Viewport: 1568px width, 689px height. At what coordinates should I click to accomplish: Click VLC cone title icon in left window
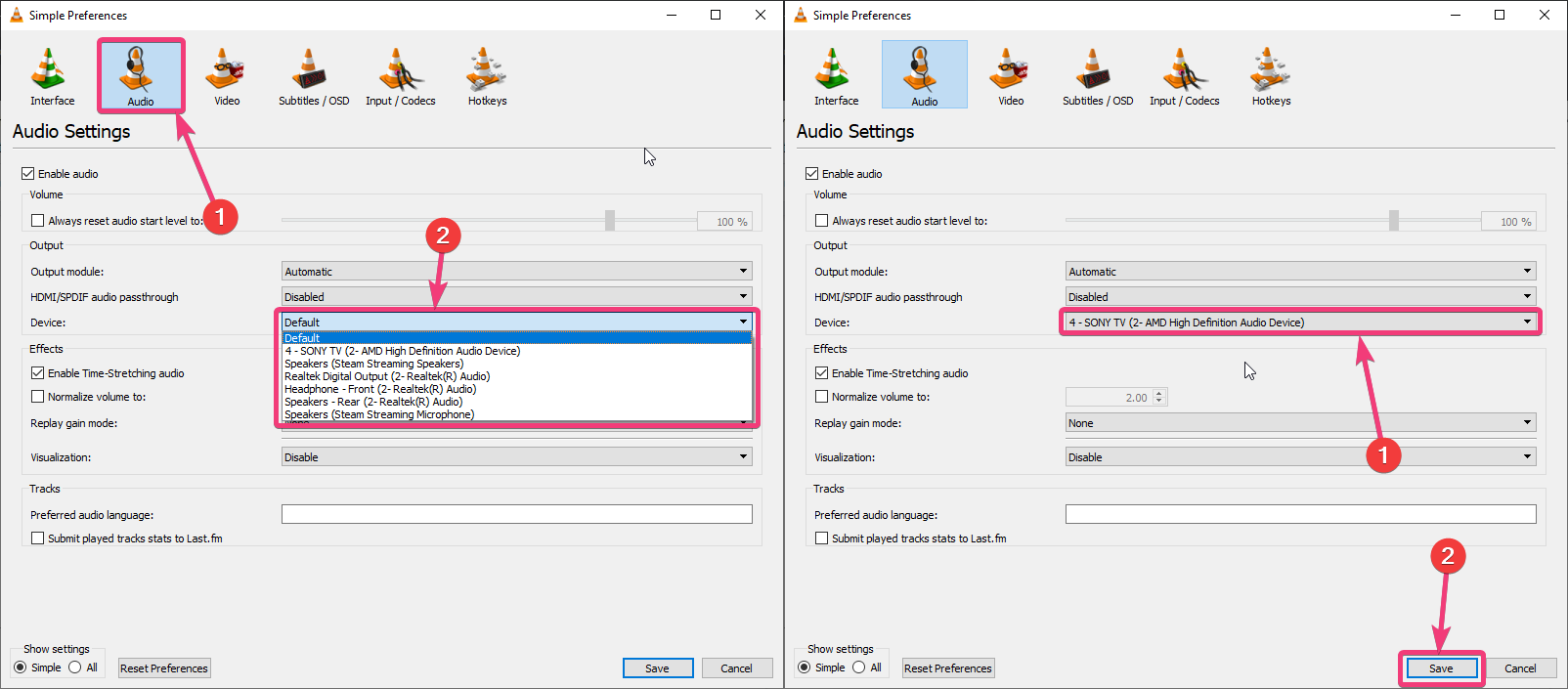16,15
